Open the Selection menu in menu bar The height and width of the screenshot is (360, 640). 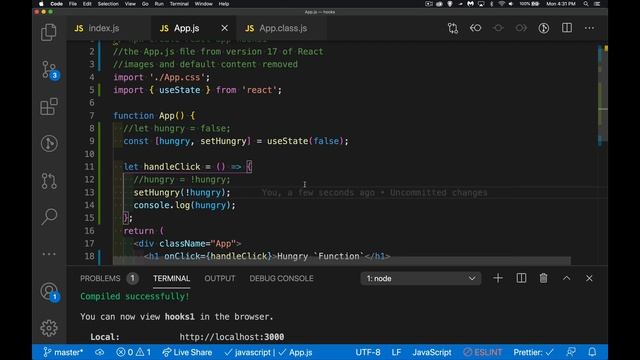(108, 4)
